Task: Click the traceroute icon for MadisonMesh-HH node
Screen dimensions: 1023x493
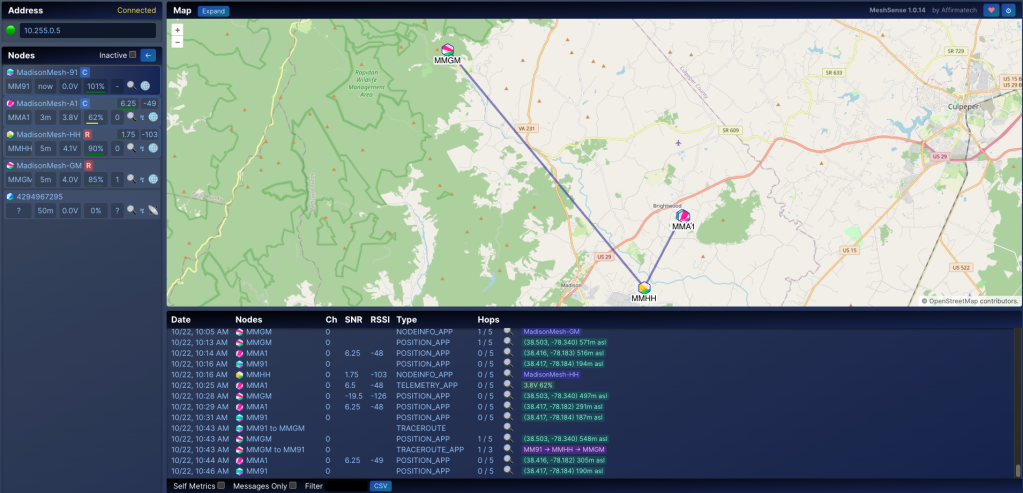Action: [142, 149]
